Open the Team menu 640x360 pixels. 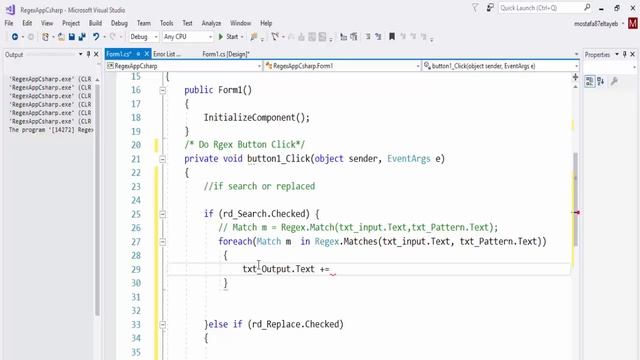144,23
